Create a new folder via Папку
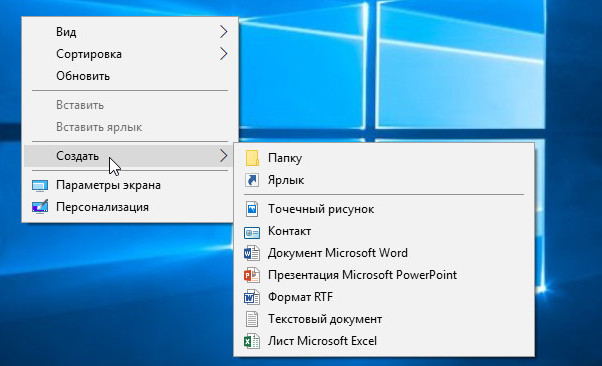 (x=384, y=158)
